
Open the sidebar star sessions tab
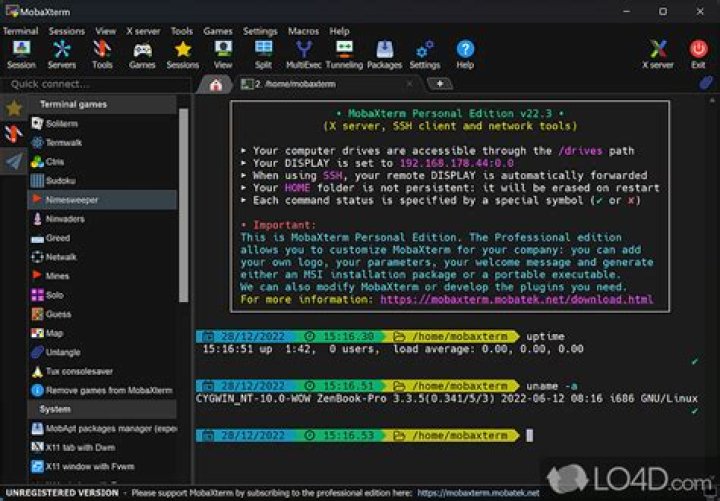[x=14, y=108]
